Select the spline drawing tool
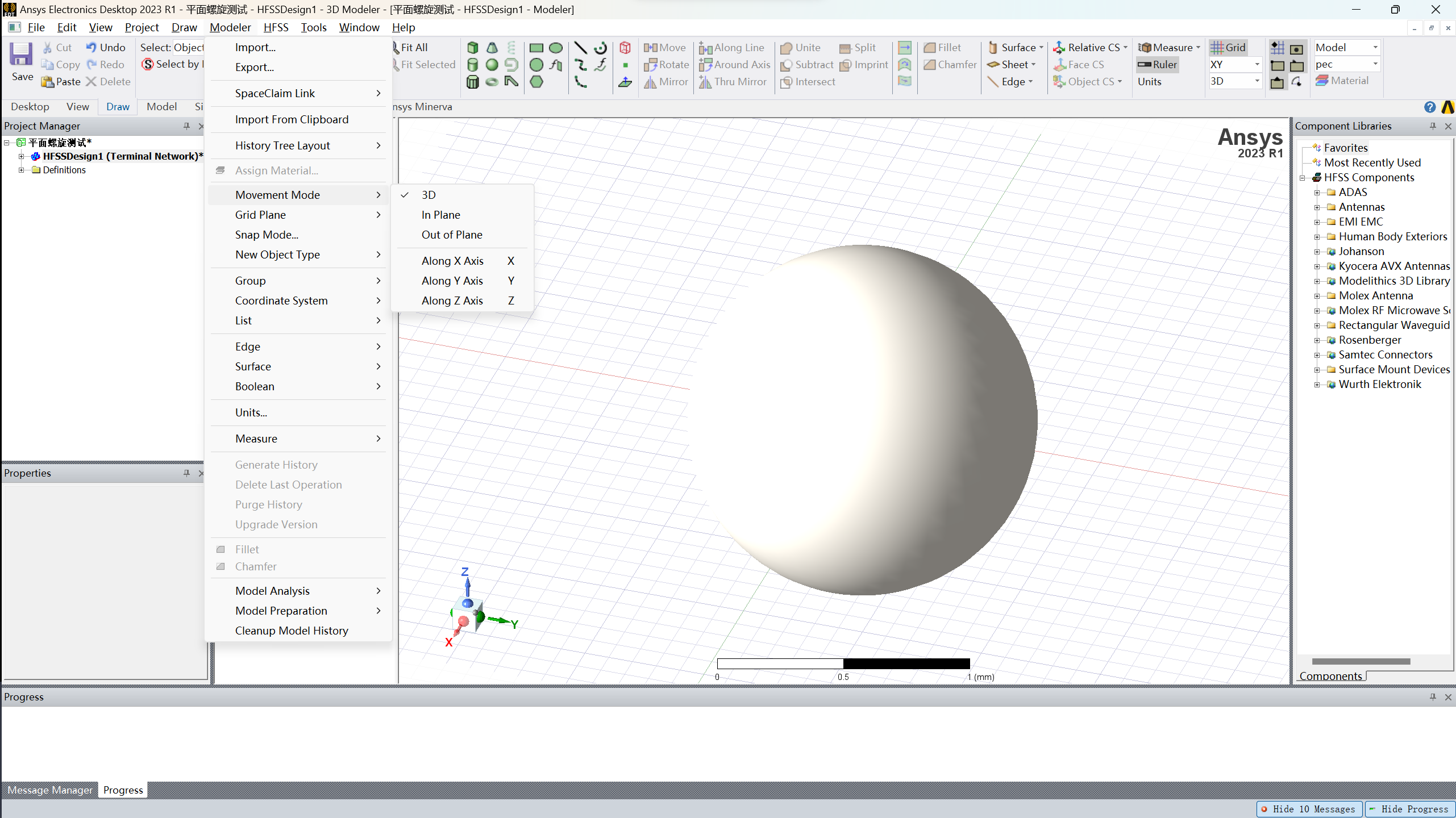 tap(580, 65)
